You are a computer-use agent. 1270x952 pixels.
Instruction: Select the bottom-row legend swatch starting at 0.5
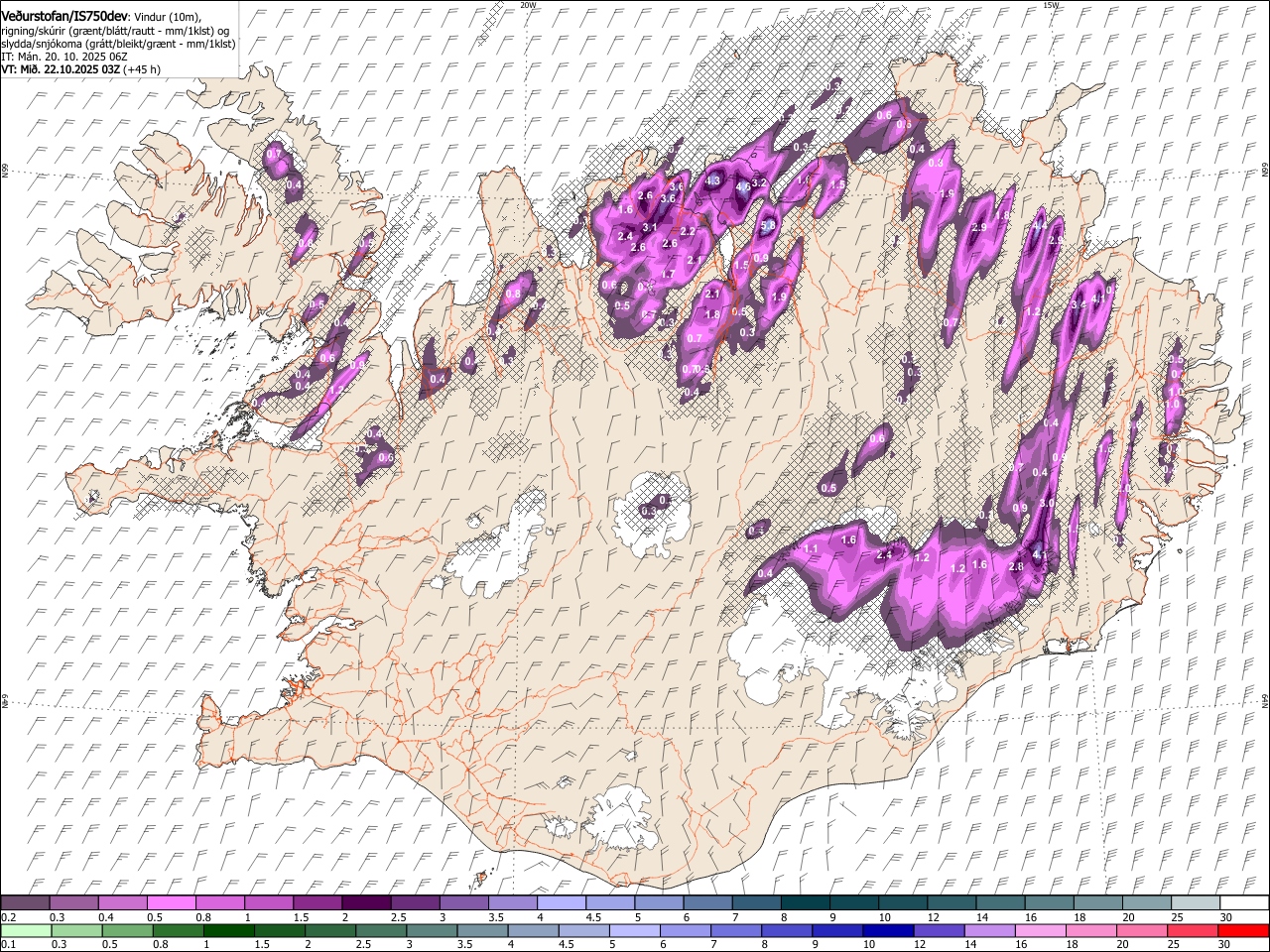click(127, 930)
